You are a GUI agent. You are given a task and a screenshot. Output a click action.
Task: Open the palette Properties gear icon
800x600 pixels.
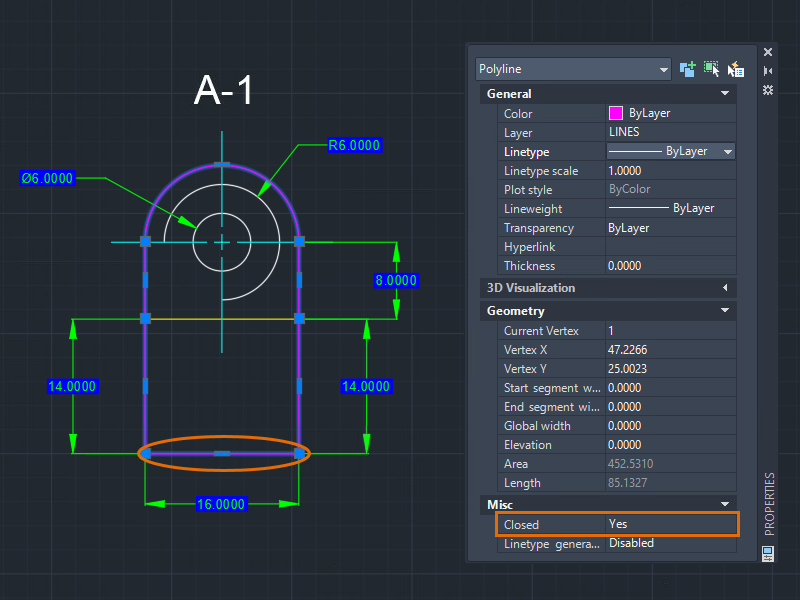point(768,90)
